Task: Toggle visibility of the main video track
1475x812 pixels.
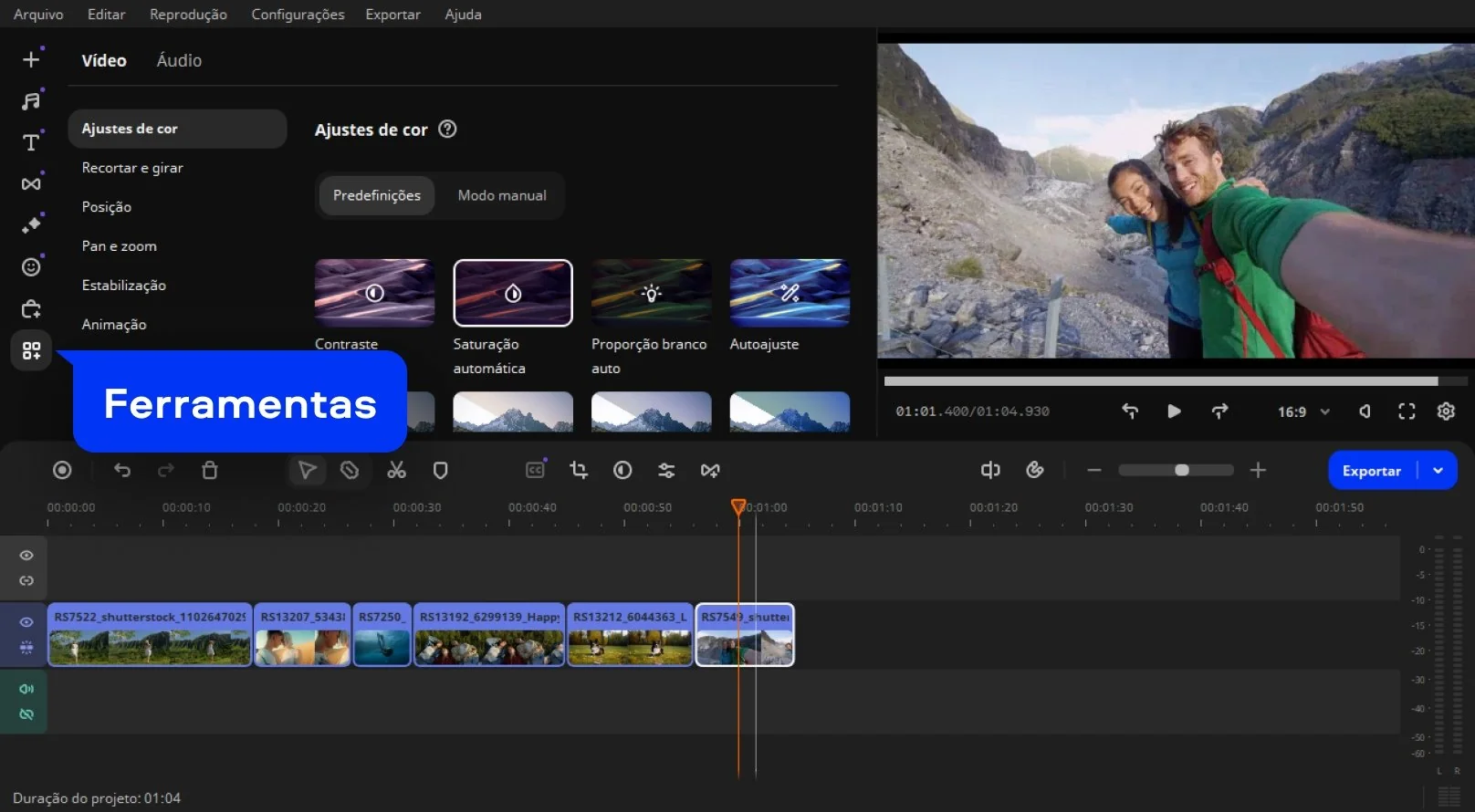Action: point(26,622)
